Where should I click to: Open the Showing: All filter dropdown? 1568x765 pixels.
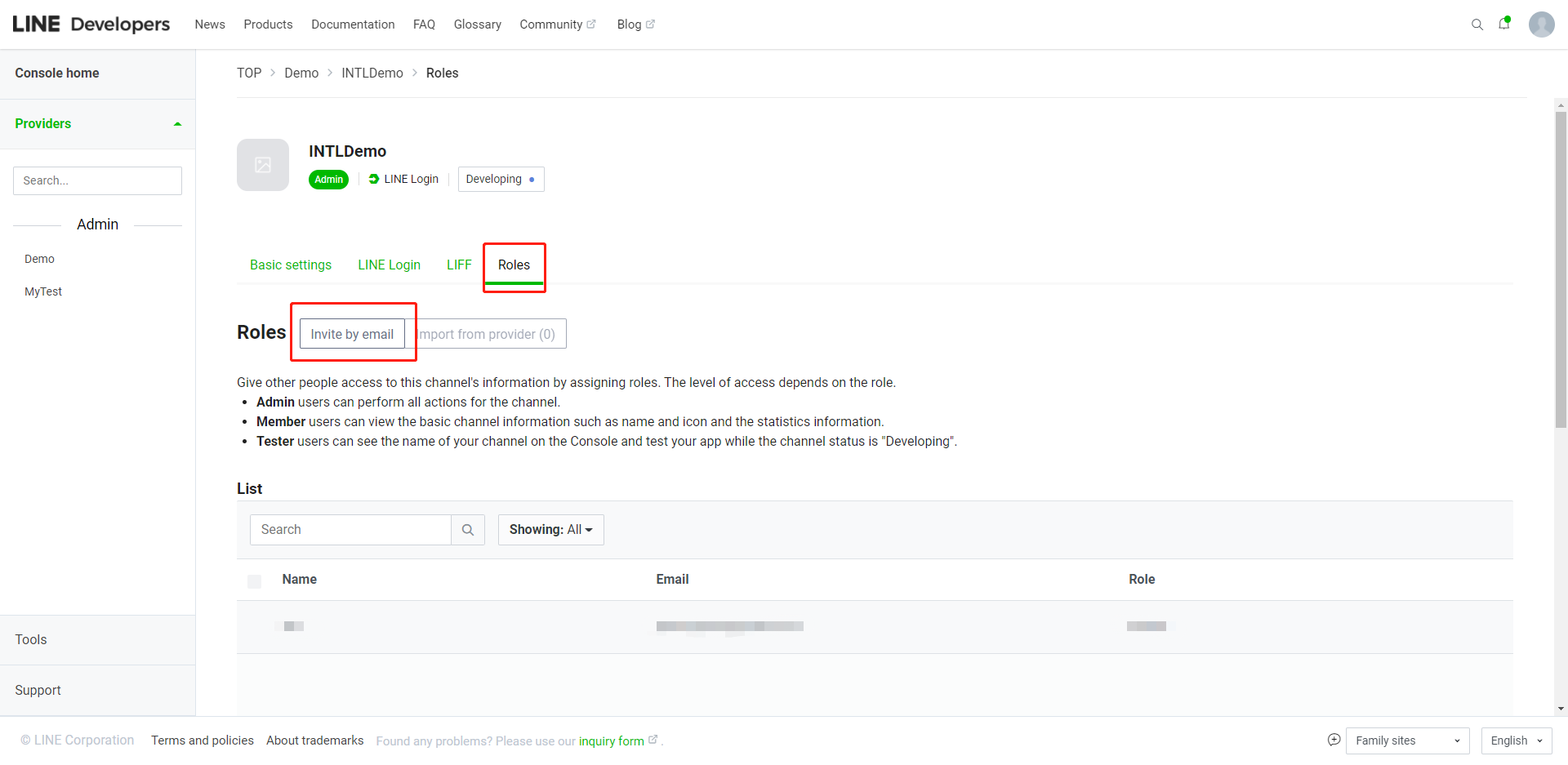(550, 529)
